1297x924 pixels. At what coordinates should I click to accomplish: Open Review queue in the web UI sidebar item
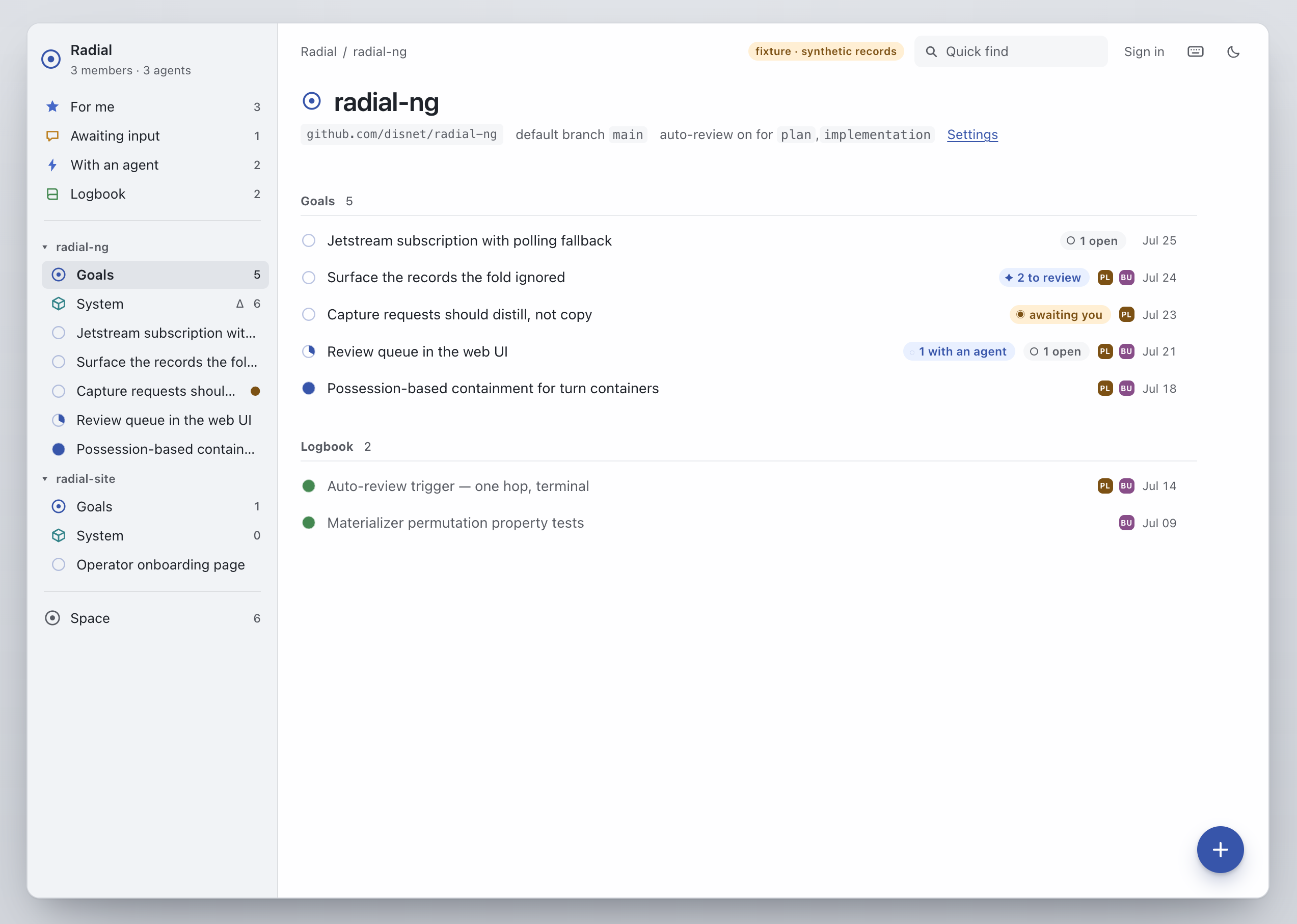155,420
